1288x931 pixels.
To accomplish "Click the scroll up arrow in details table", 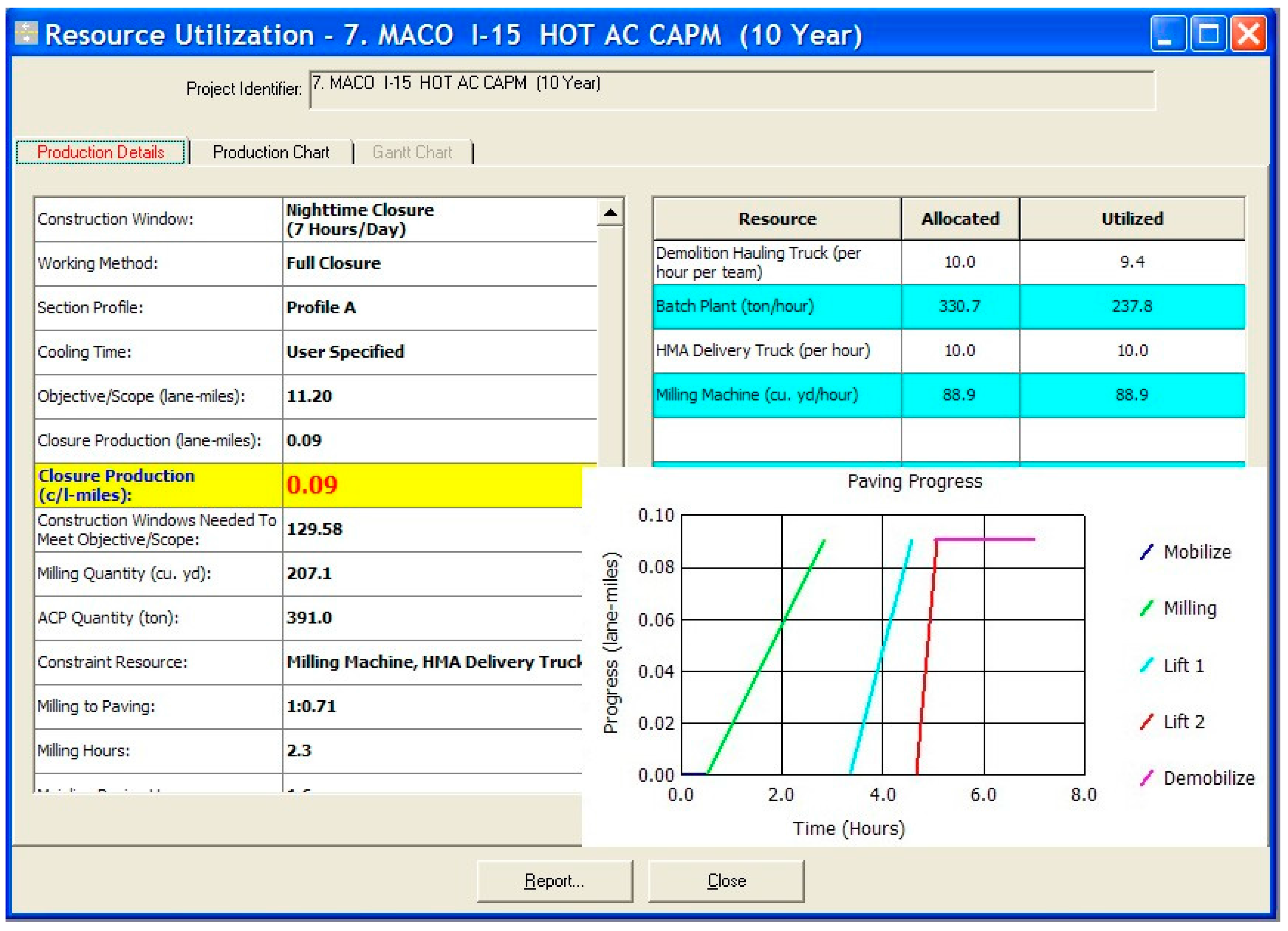I will pyautogui.click(x=610, y=213).
